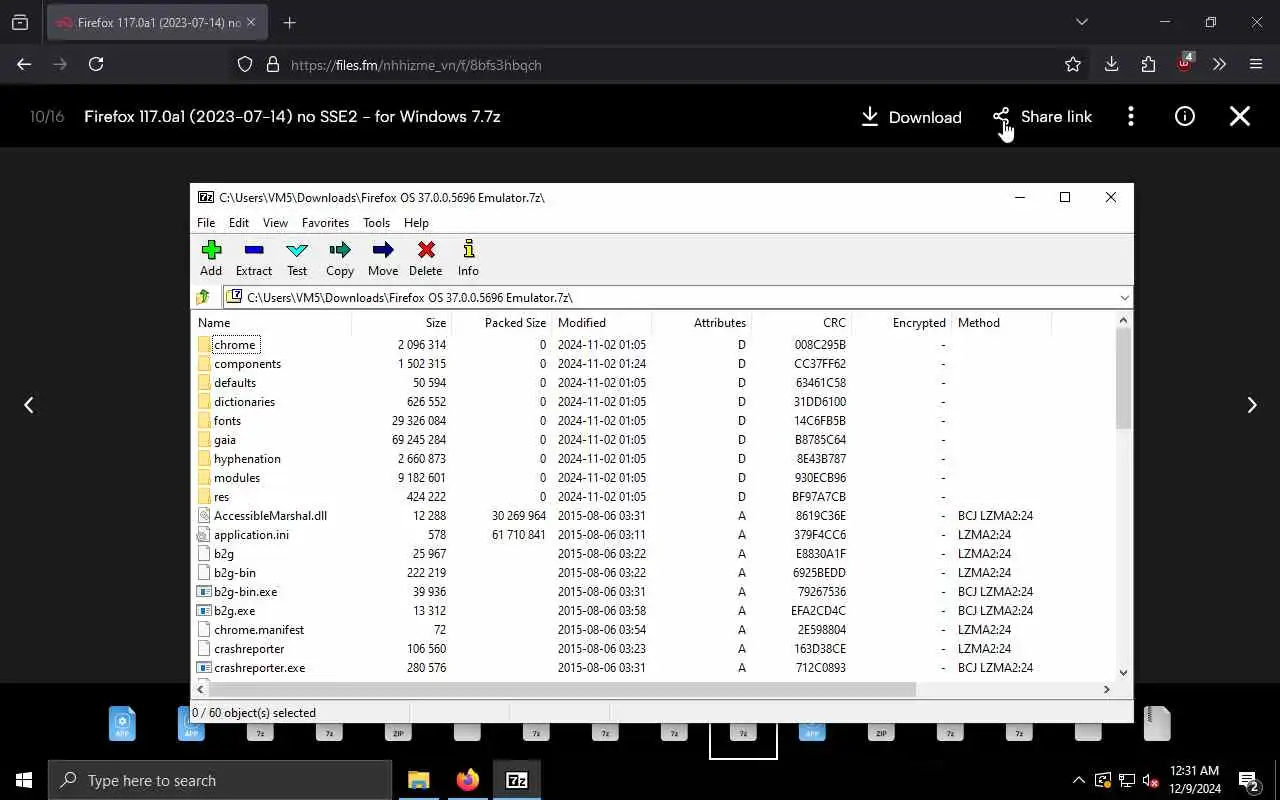Open the notification center icon

click(1250, 780)
